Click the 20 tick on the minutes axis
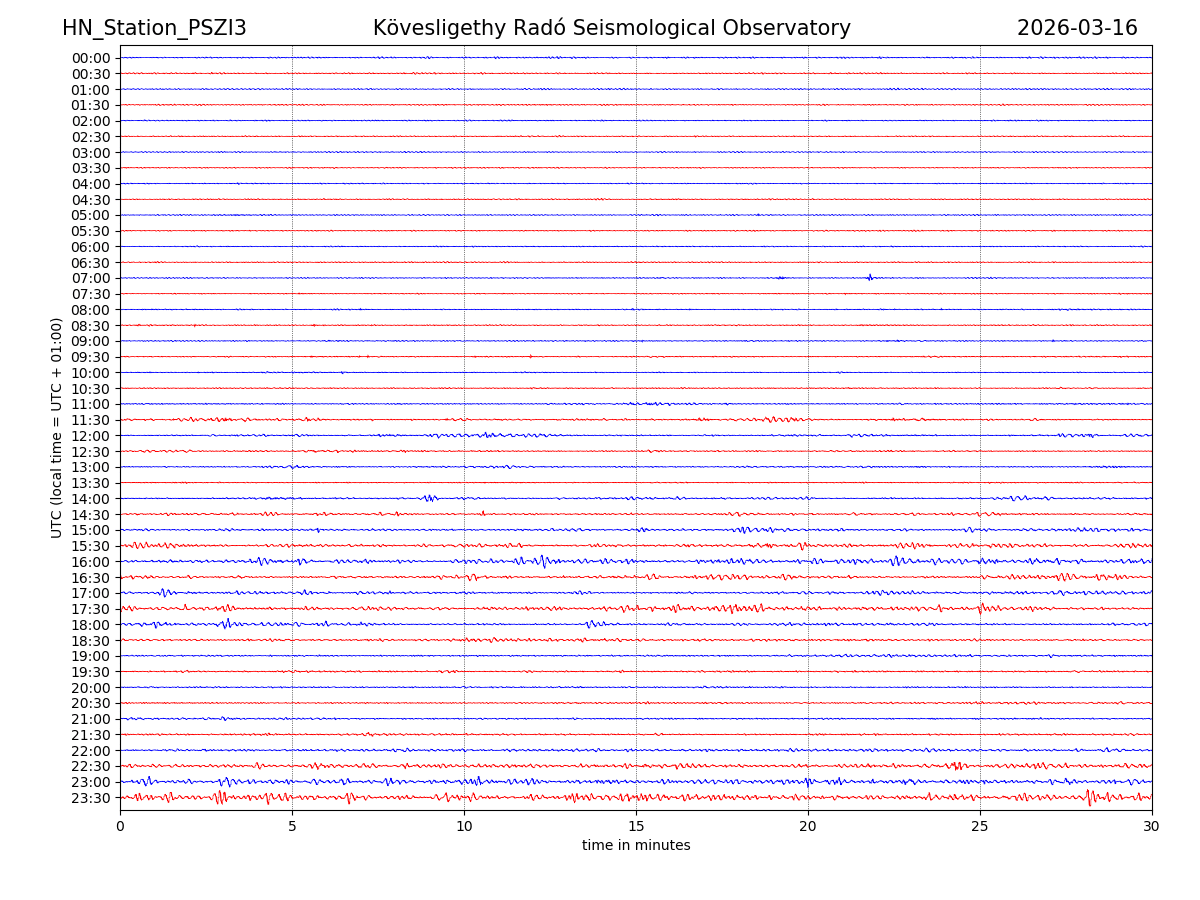The image size is (1200, 900). pyautogui.click(x=808, y=827)
